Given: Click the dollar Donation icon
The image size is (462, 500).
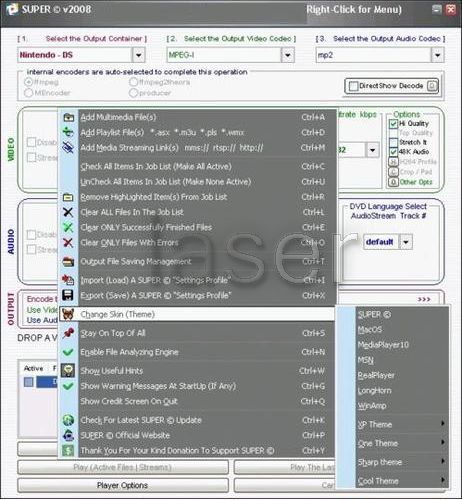Looking at the screenshot, I should click(68, 451).
